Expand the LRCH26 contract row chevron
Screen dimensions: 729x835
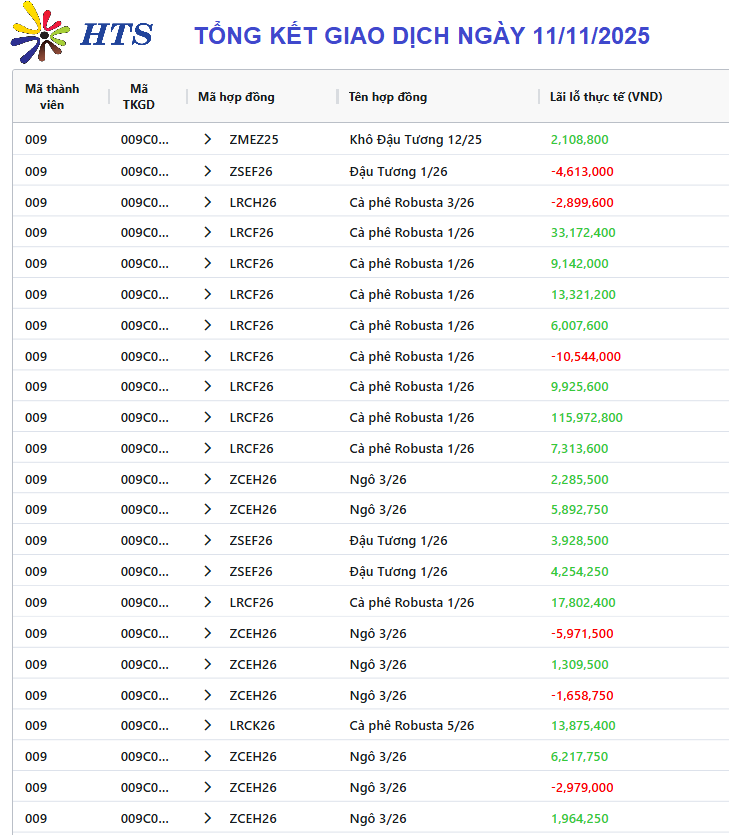tap(207, 202)
